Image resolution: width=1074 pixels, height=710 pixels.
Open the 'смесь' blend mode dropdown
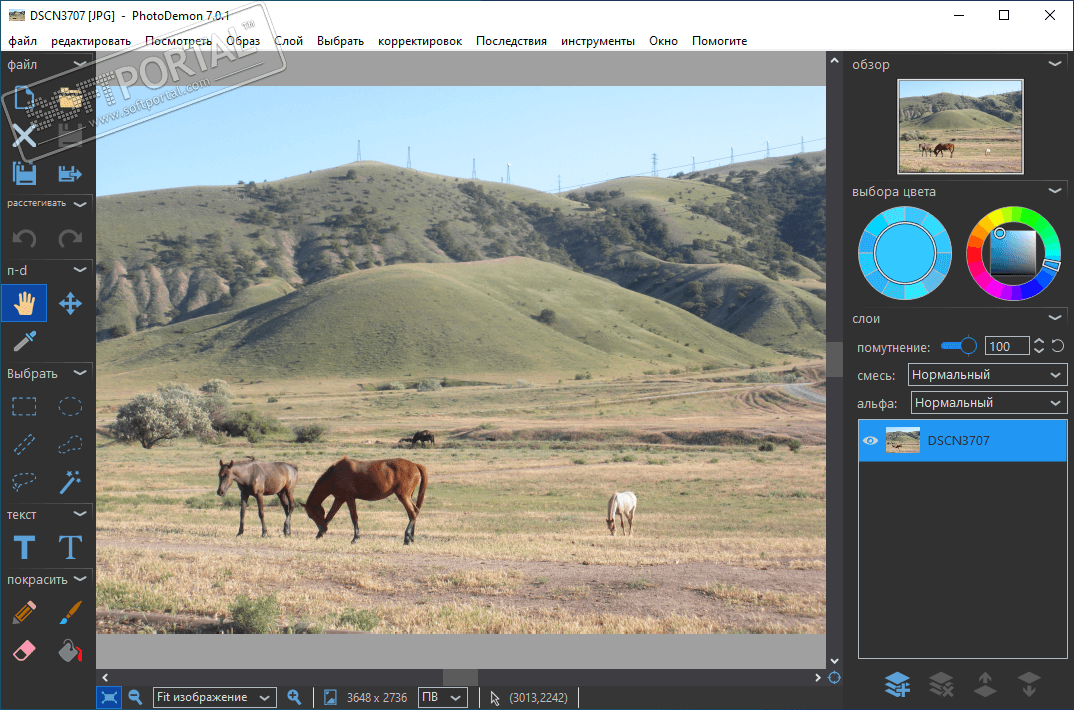click(x=987, y=375)
